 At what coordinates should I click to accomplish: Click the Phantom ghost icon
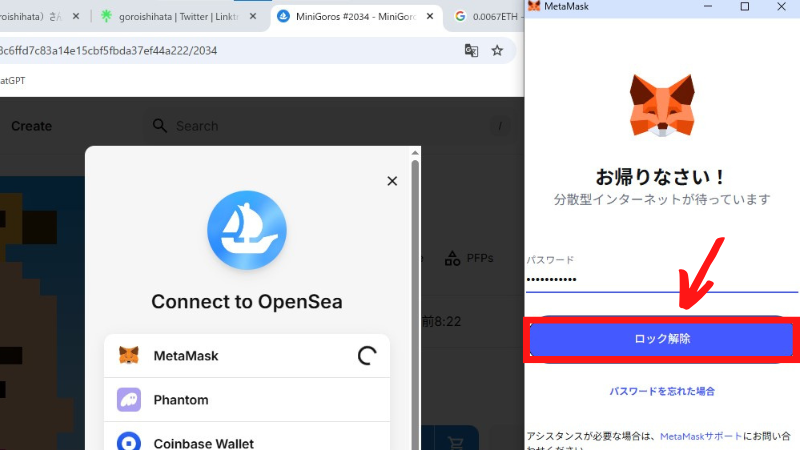[129, 399]
